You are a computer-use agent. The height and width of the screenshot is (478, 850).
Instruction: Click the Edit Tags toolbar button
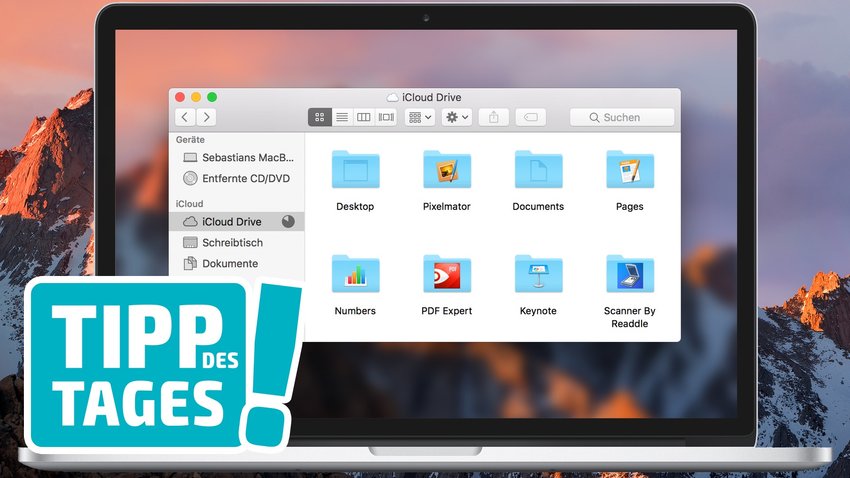531,117
